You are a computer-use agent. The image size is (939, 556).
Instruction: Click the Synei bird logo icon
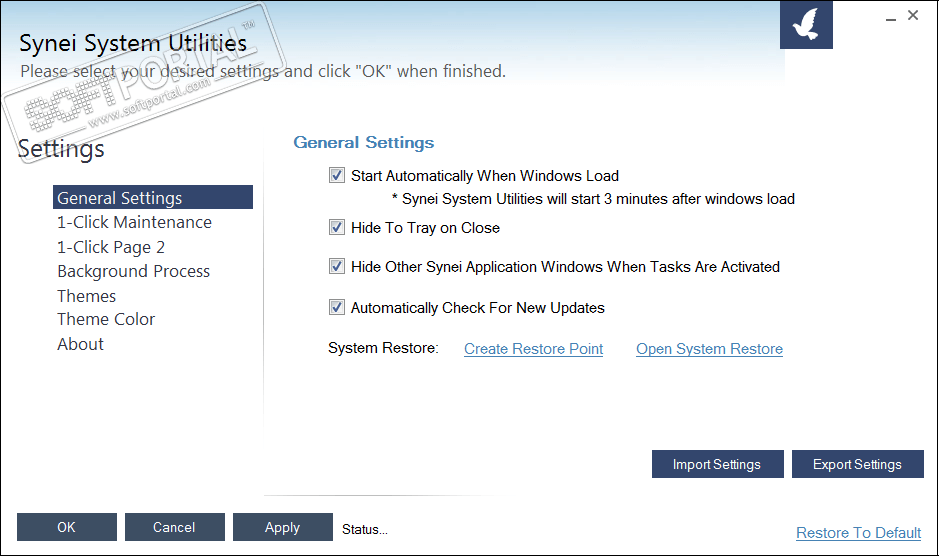[806, 25]
